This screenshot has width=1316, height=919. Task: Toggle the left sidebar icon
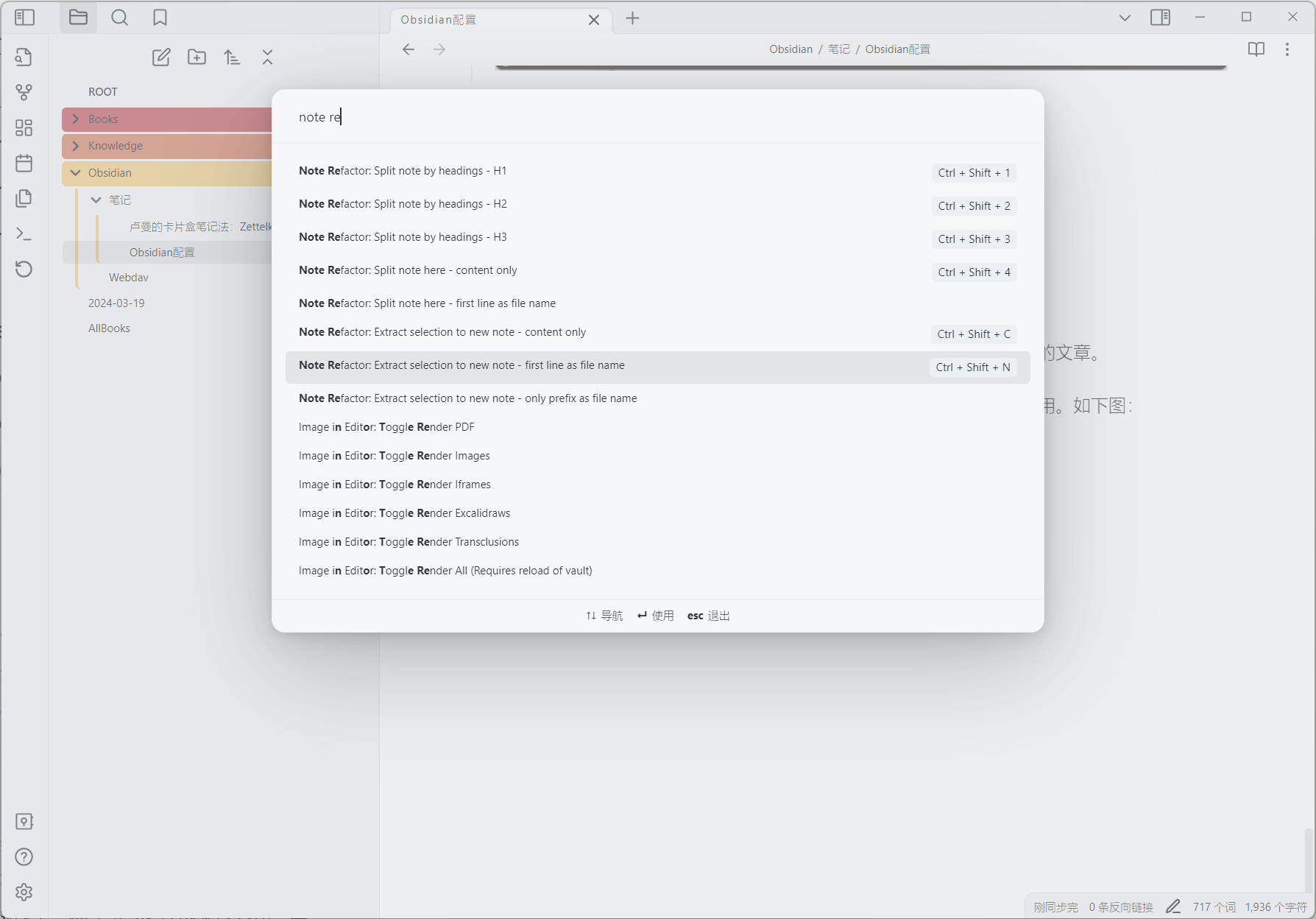click(x=24, y=17)
